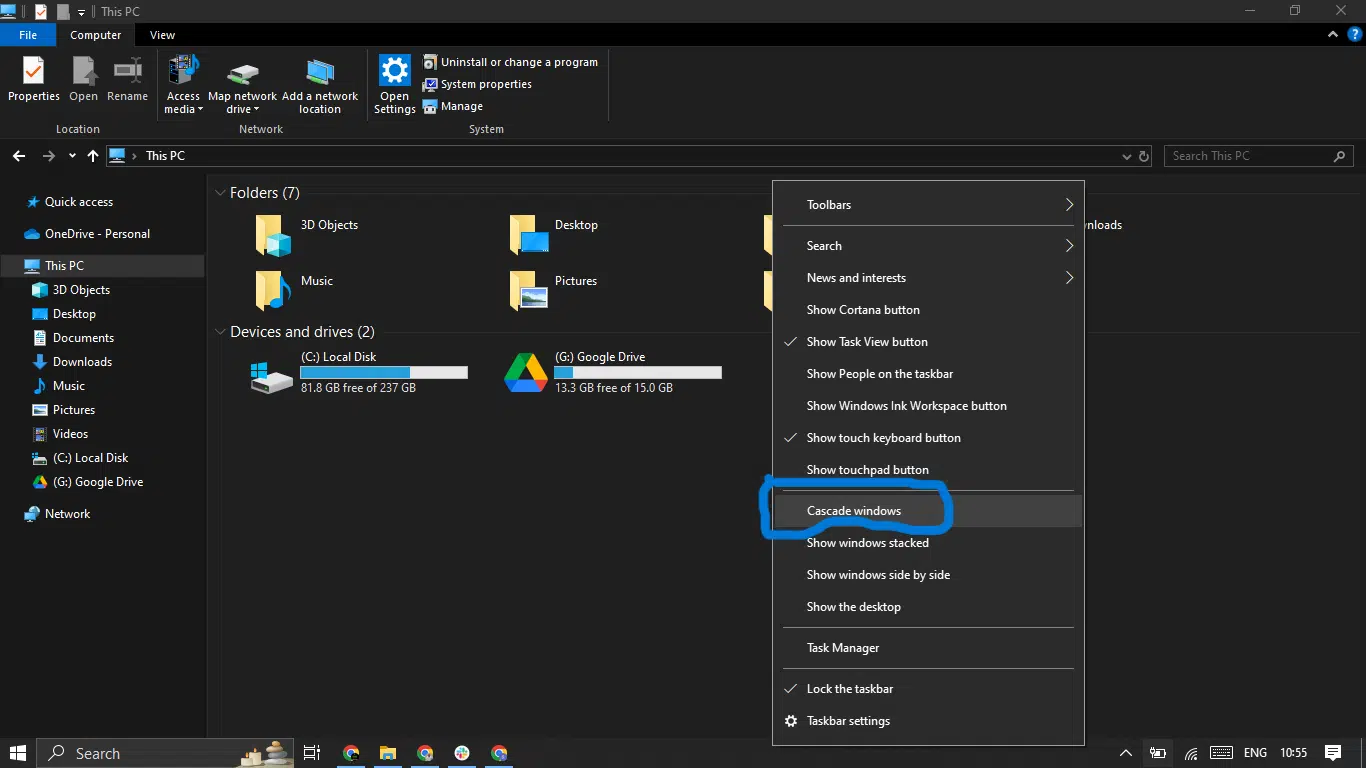Screen dimensions: 1366x768
Task: Choose Show the desktop
Action: 928,607
